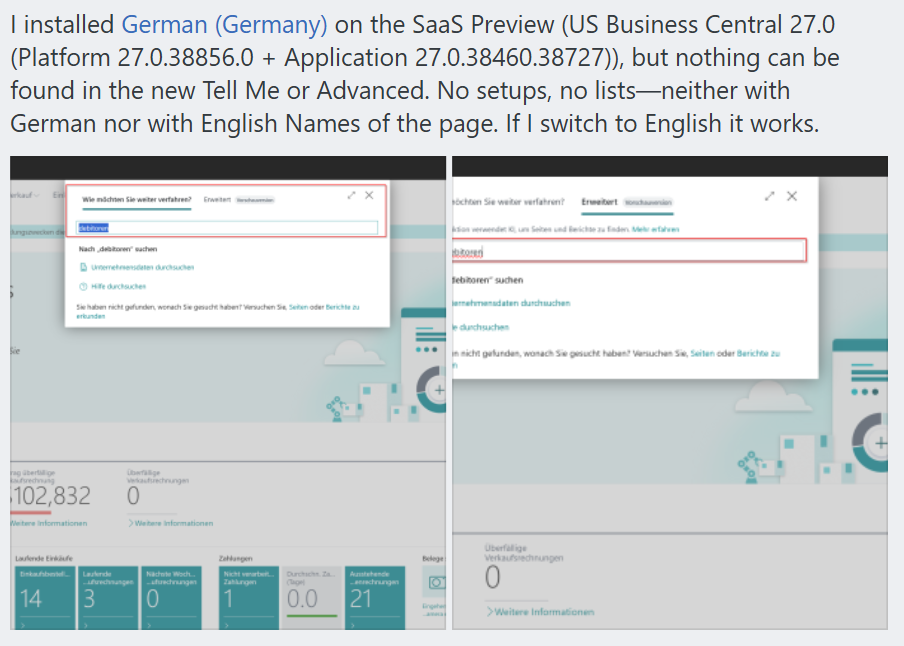Viewport: 904px width, 646px height.
Task: Open the Ausstehende tile showing 21
Action: coord(375,591)
